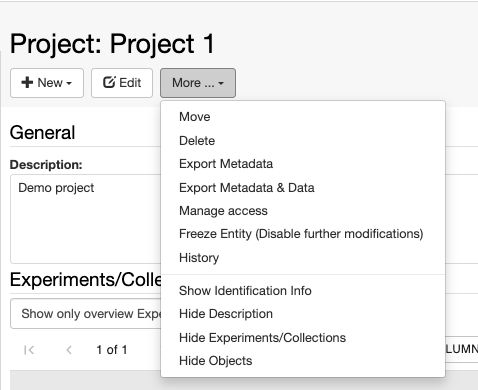Go to previous page chevron icon
Screen dimensions: 478x390
(69, 350)
